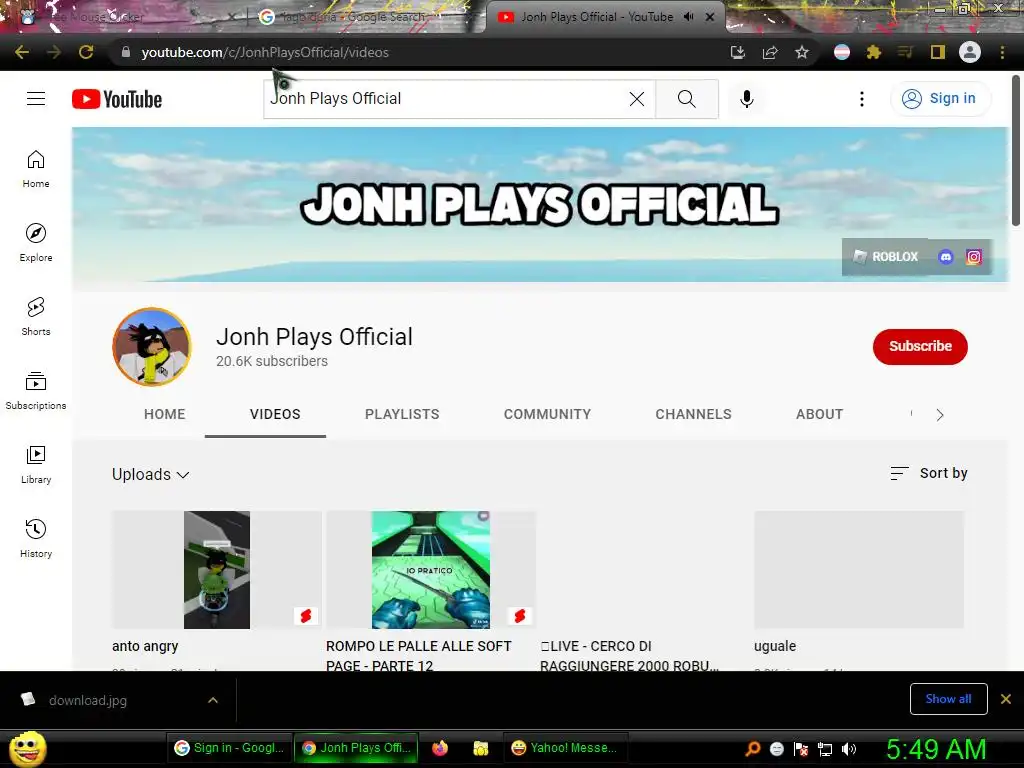The height and width of the screenshot is (768, 1024).
Task: Expand the Uploads dropdown
Action: click(x=151, y=474)
